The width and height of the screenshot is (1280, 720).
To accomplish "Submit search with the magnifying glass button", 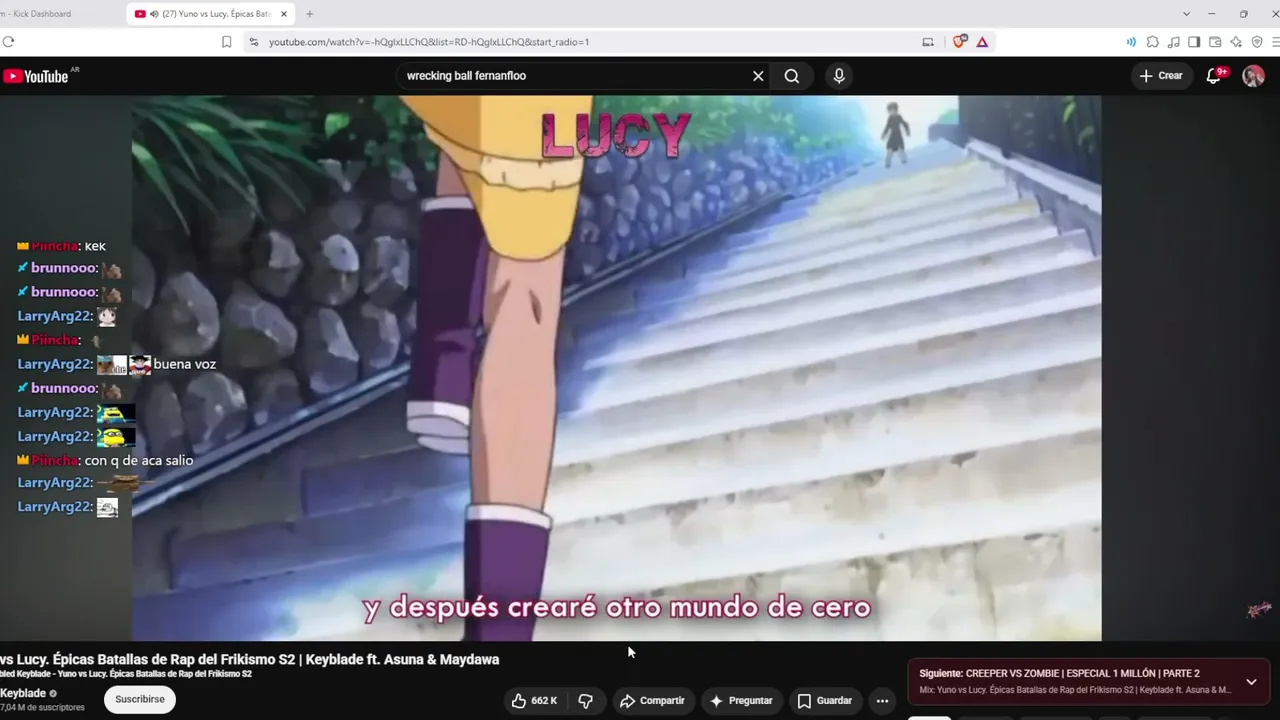I will pos(792,76).
